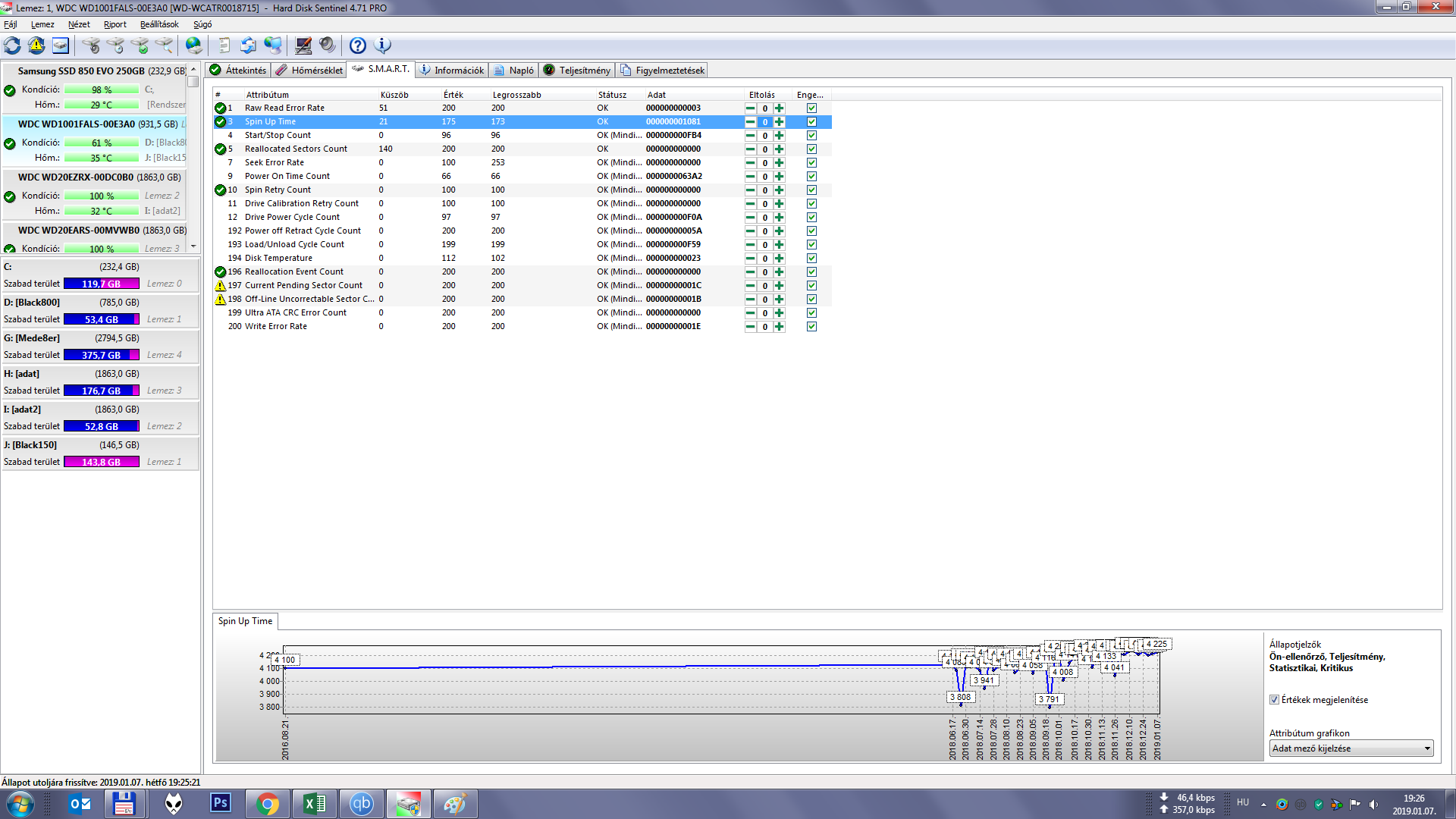Click the disk with green checkmark icon

[140, 45]
